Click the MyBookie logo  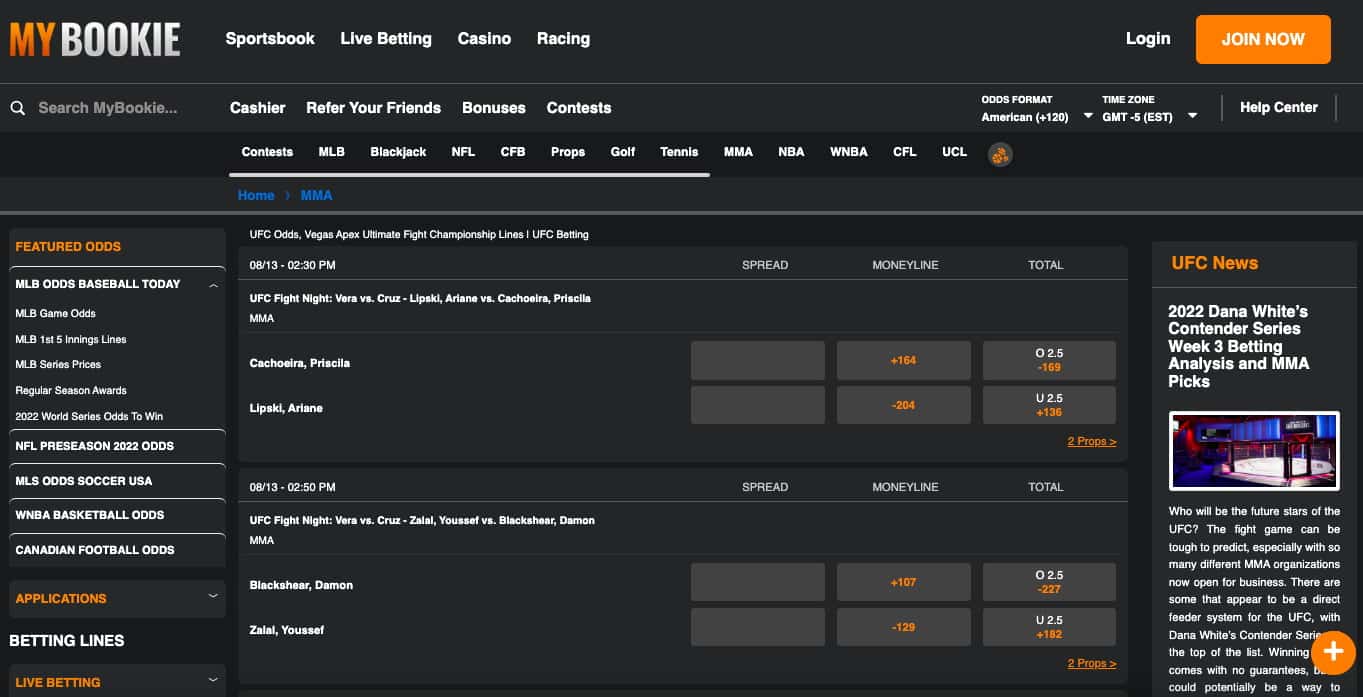[x=95, y=39]
